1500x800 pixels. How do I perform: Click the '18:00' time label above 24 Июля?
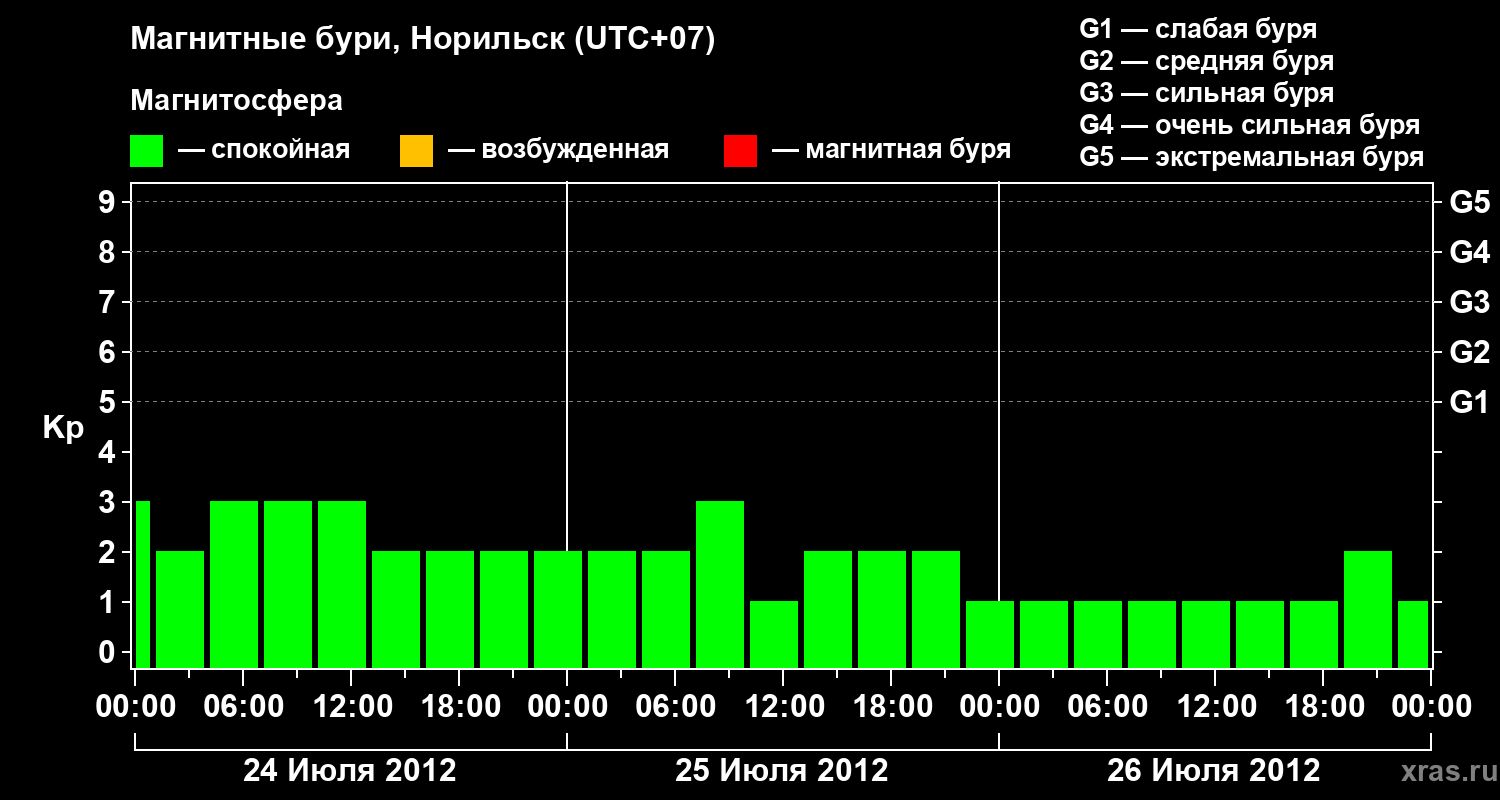(459, 707)
